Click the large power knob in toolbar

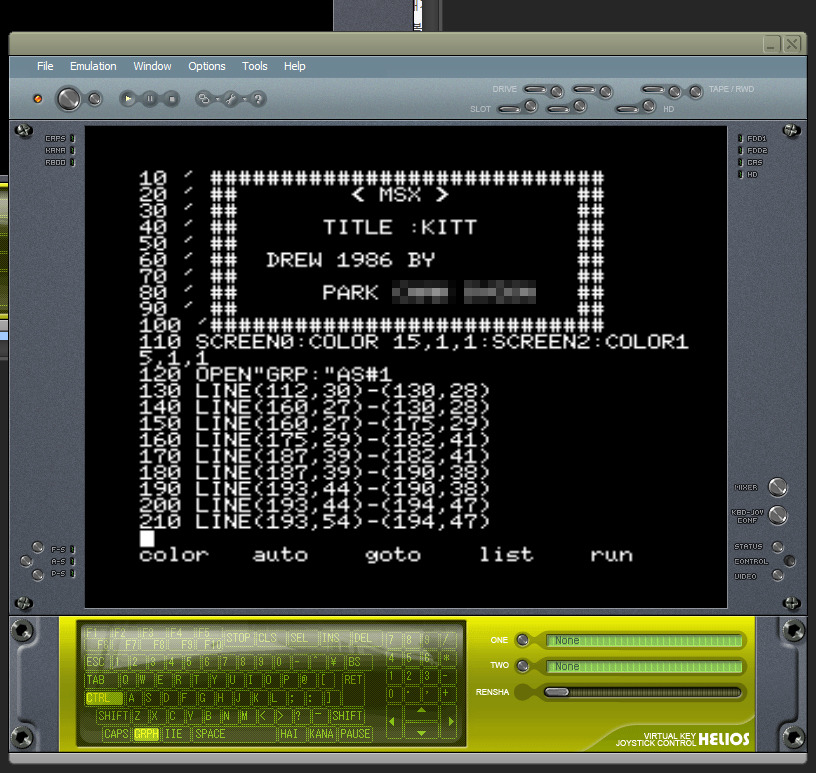click(x=68, y=98)
